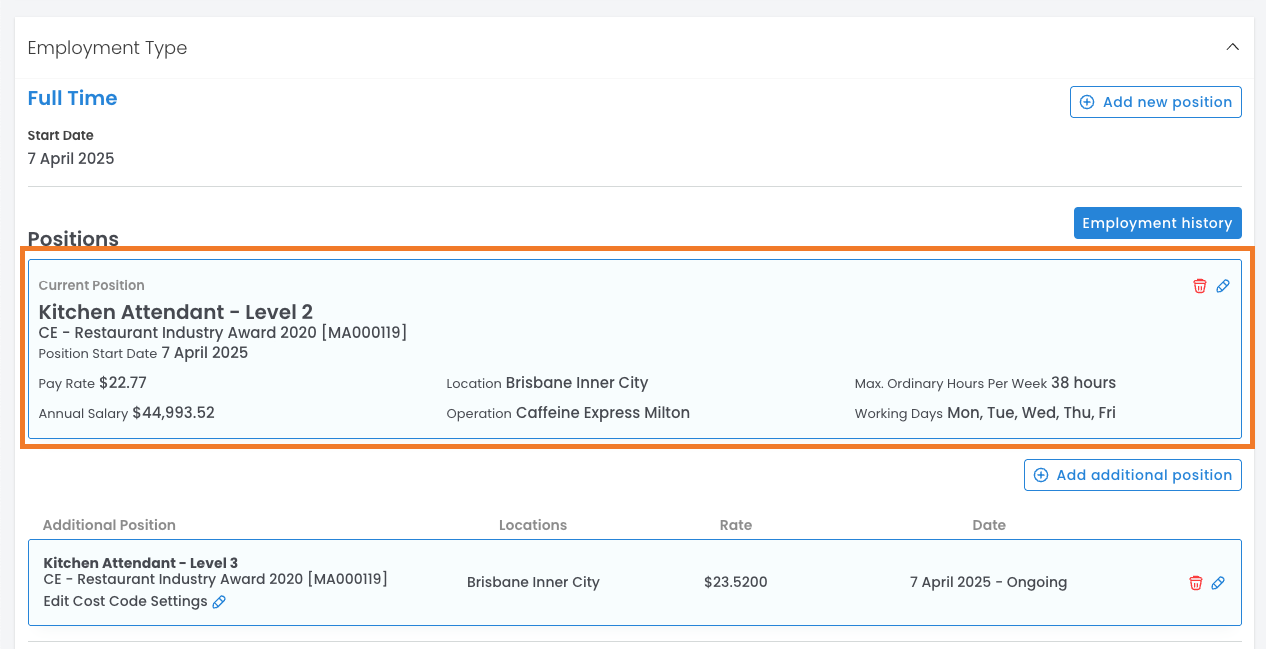
Task: Click the Add additional position button
Action: point(1132,475)
